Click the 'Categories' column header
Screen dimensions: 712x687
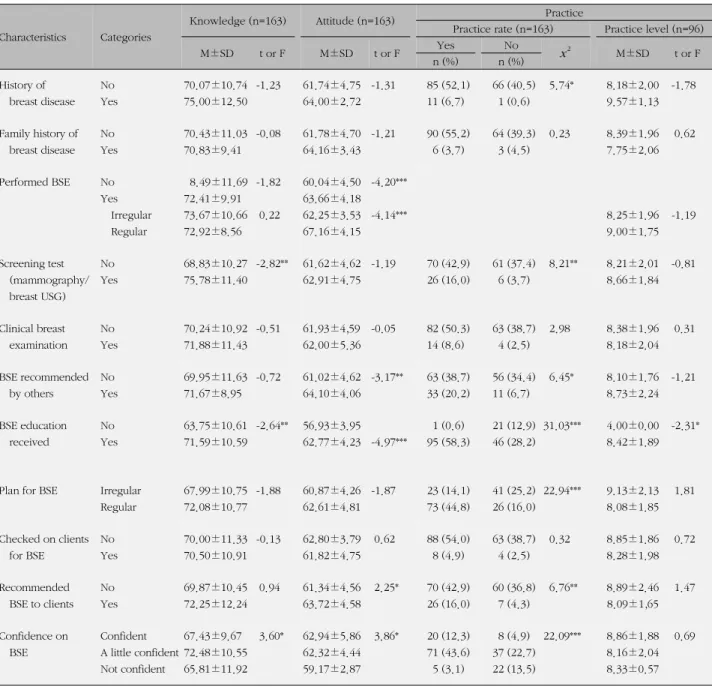(x=126, y=37)
